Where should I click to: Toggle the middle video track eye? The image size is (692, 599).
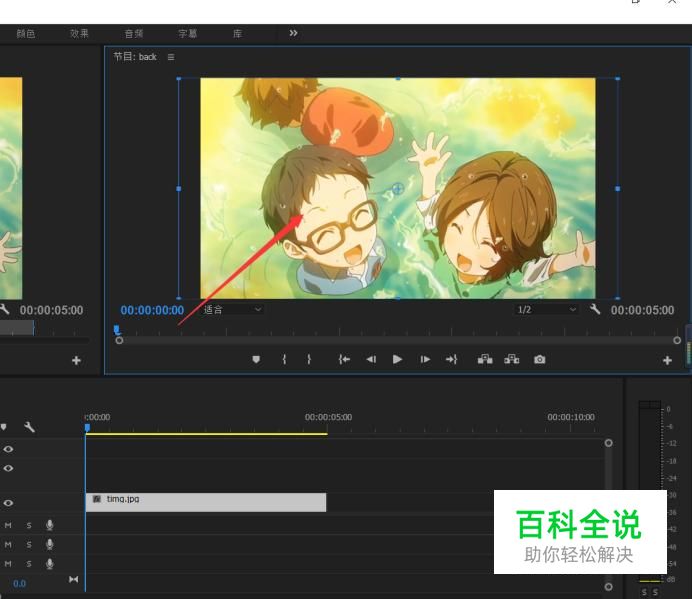coord(8,468)
